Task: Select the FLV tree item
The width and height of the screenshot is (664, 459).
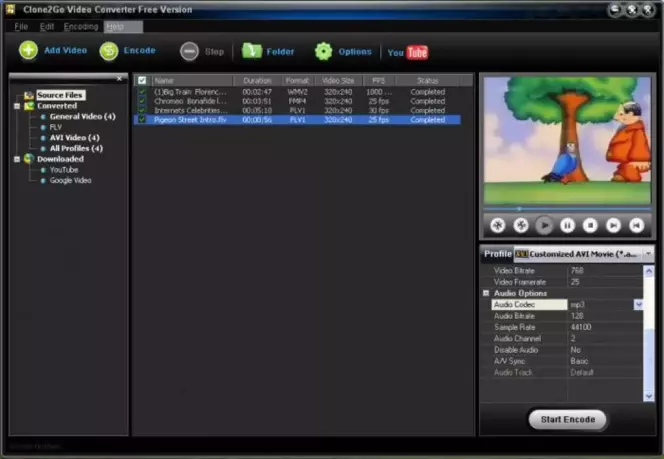Action: [x=55, y=127]
